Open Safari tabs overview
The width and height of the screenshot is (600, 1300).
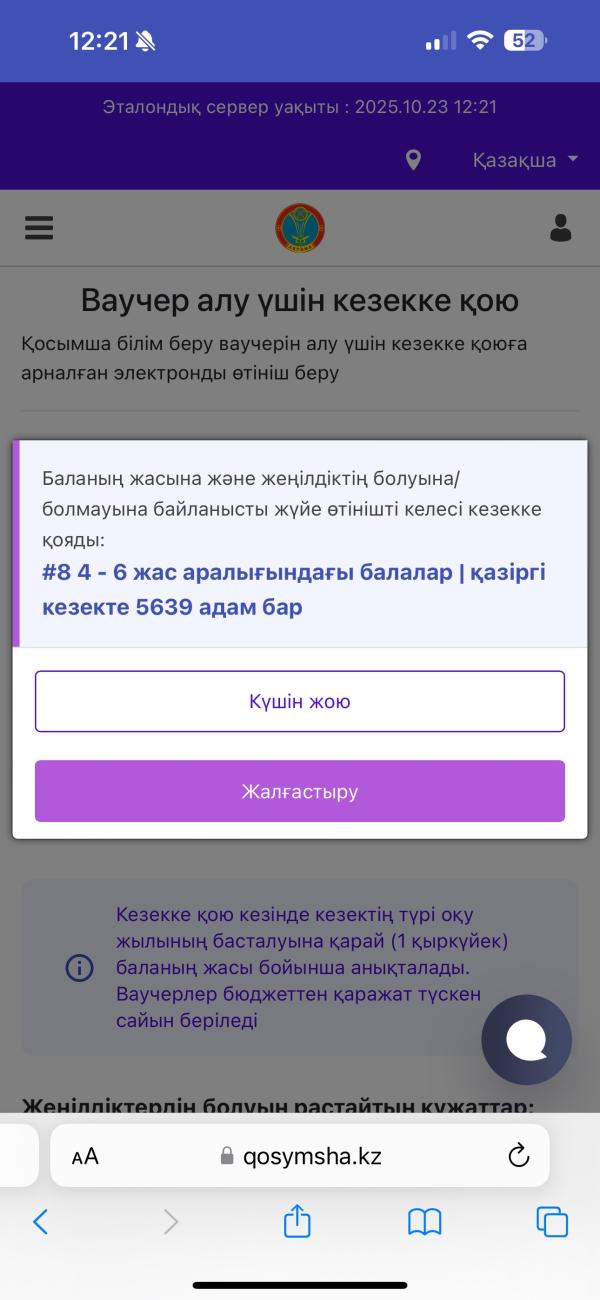[552, 1221]
